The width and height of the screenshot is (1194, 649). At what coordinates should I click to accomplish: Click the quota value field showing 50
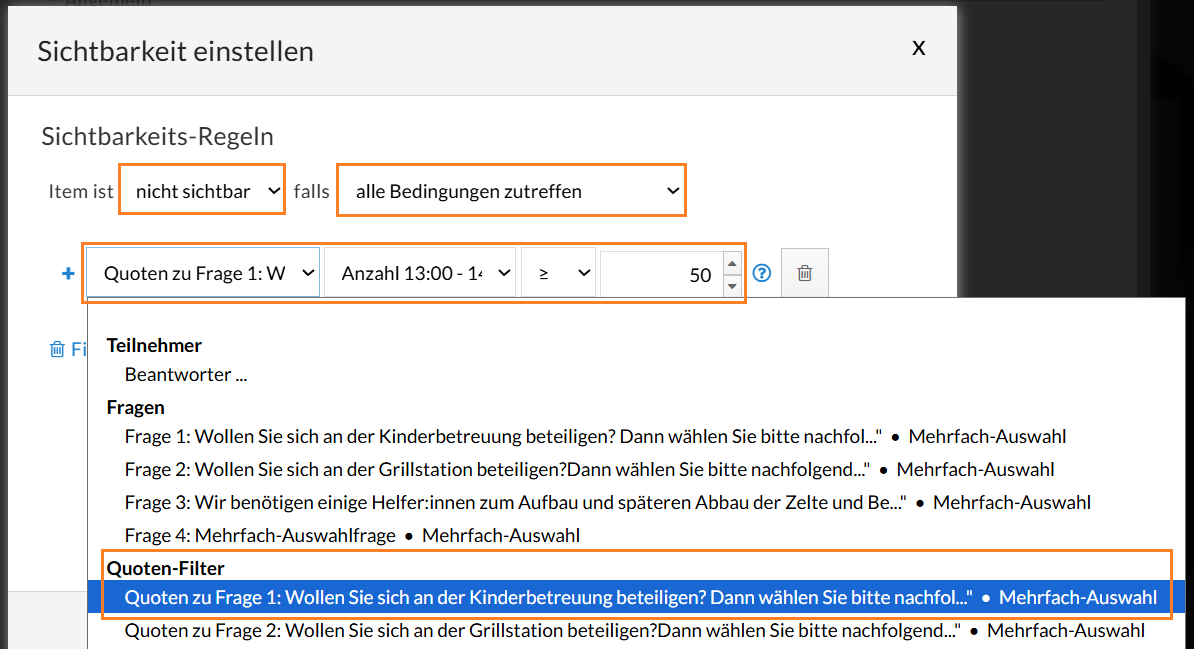(x=658, y=274)
